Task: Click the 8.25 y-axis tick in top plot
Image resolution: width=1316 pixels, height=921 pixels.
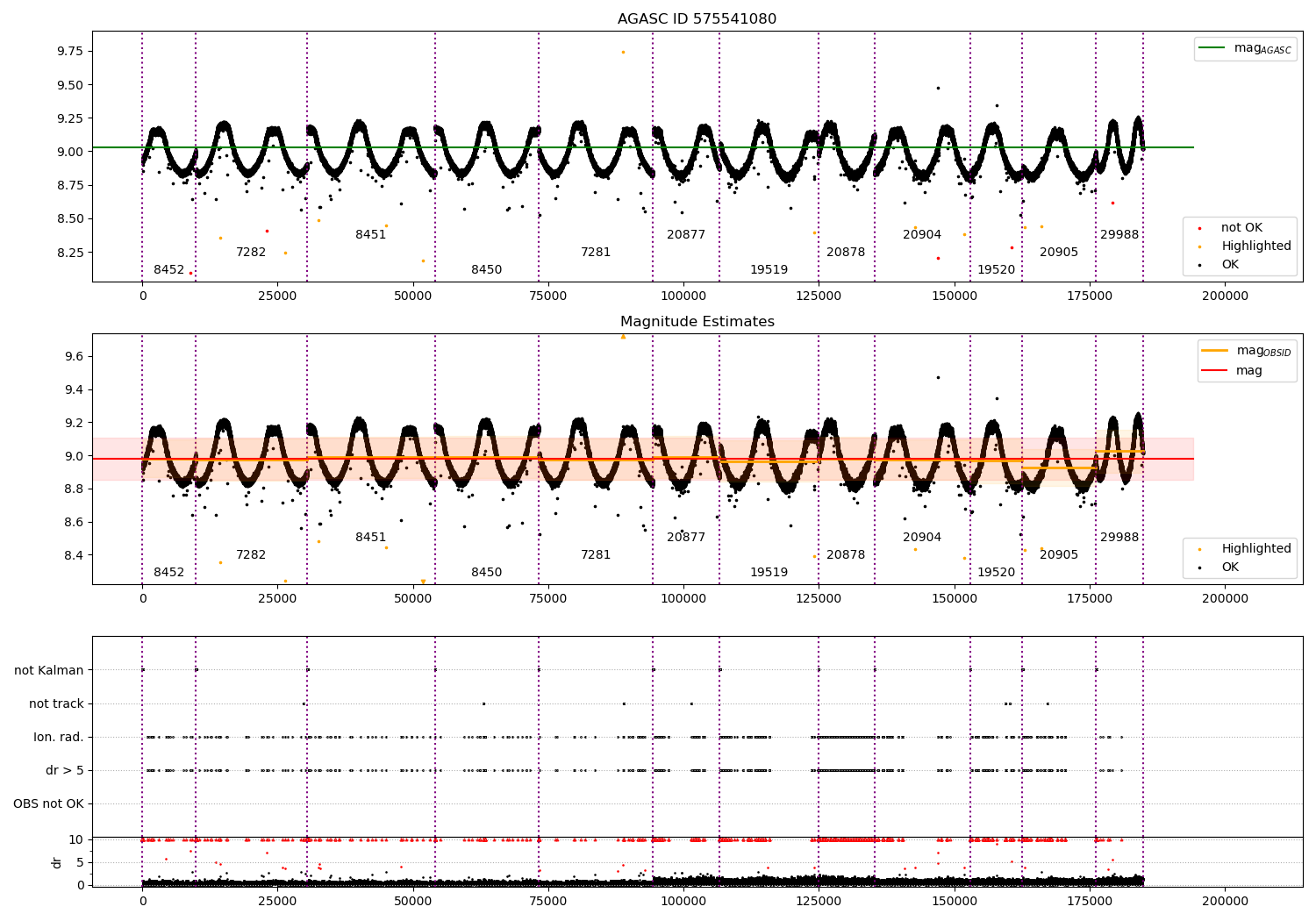Action: tap(69, 253)
